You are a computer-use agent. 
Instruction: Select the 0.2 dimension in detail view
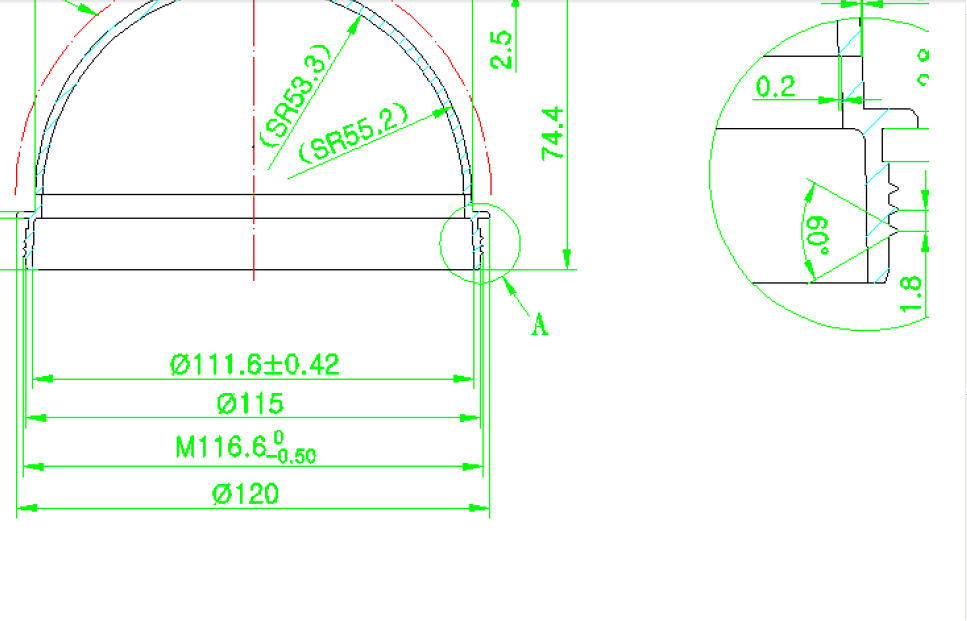pyautogui.click(x=775, y=87)
